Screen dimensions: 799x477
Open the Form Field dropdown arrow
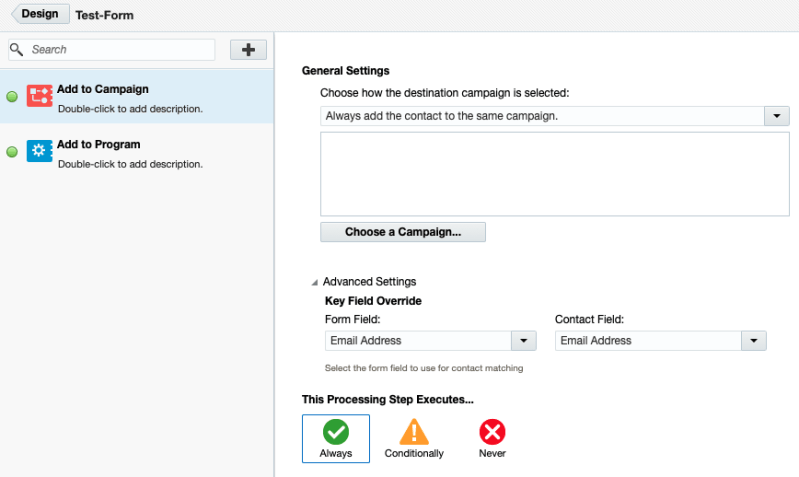click(x=524, y=341)
